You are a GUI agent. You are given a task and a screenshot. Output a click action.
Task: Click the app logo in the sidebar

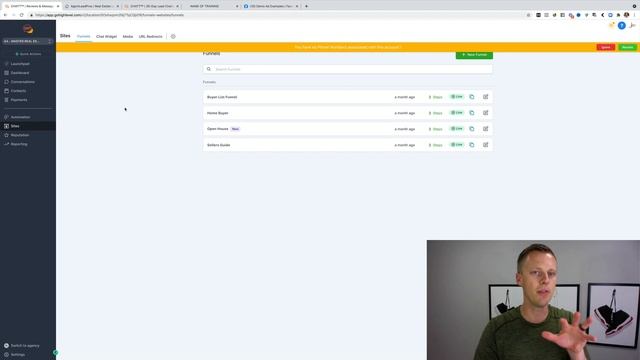point(28,29)
